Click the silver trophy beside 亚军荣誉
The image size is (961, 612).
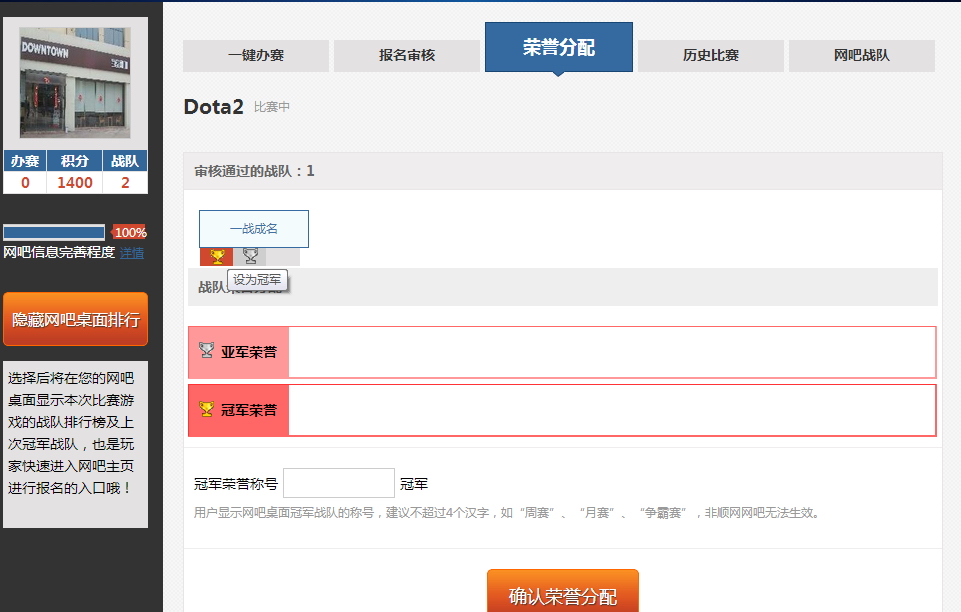click(x=206, y=351)
